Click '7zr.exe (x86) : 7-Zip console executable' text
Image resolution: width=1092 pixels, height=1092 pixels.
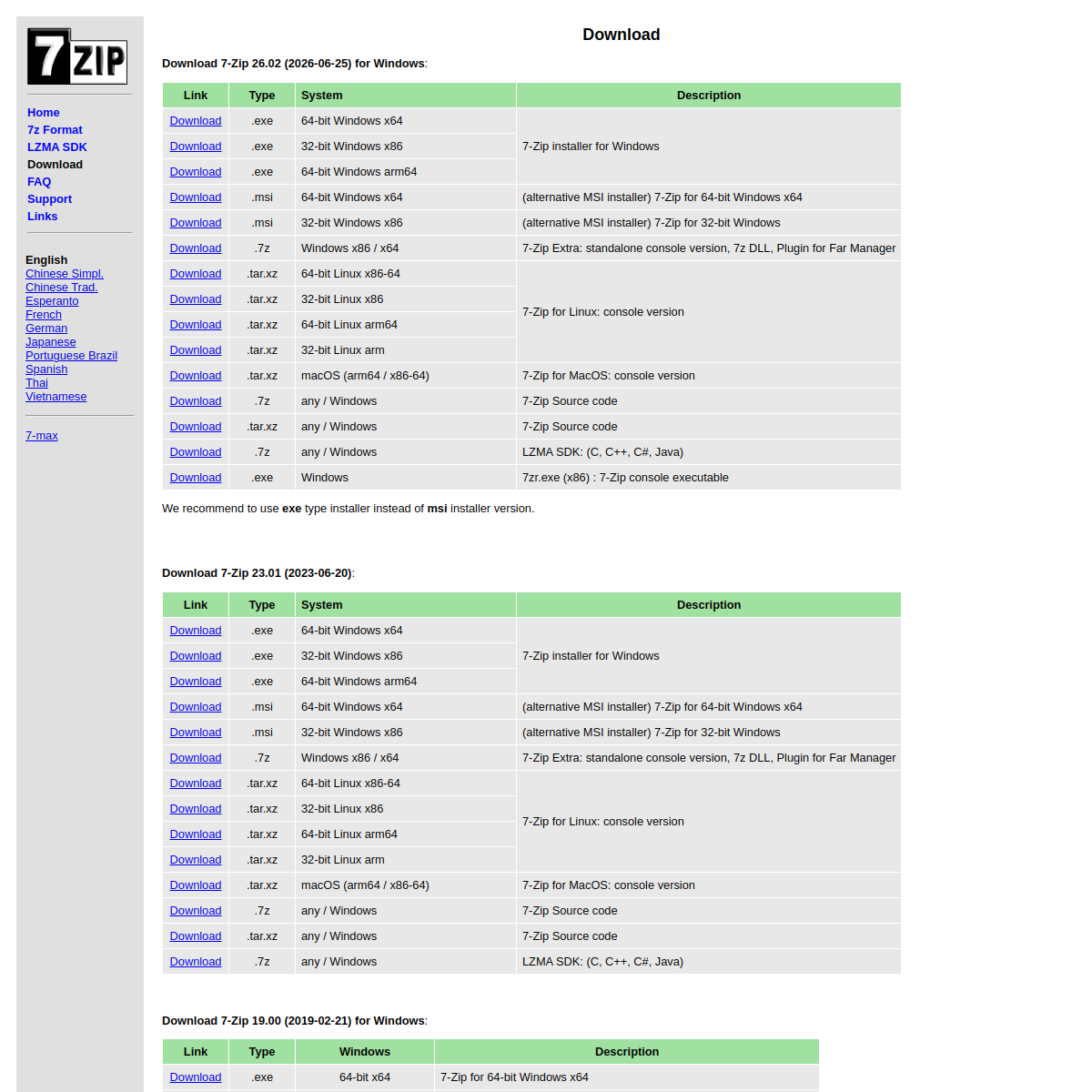coord(625,478)
